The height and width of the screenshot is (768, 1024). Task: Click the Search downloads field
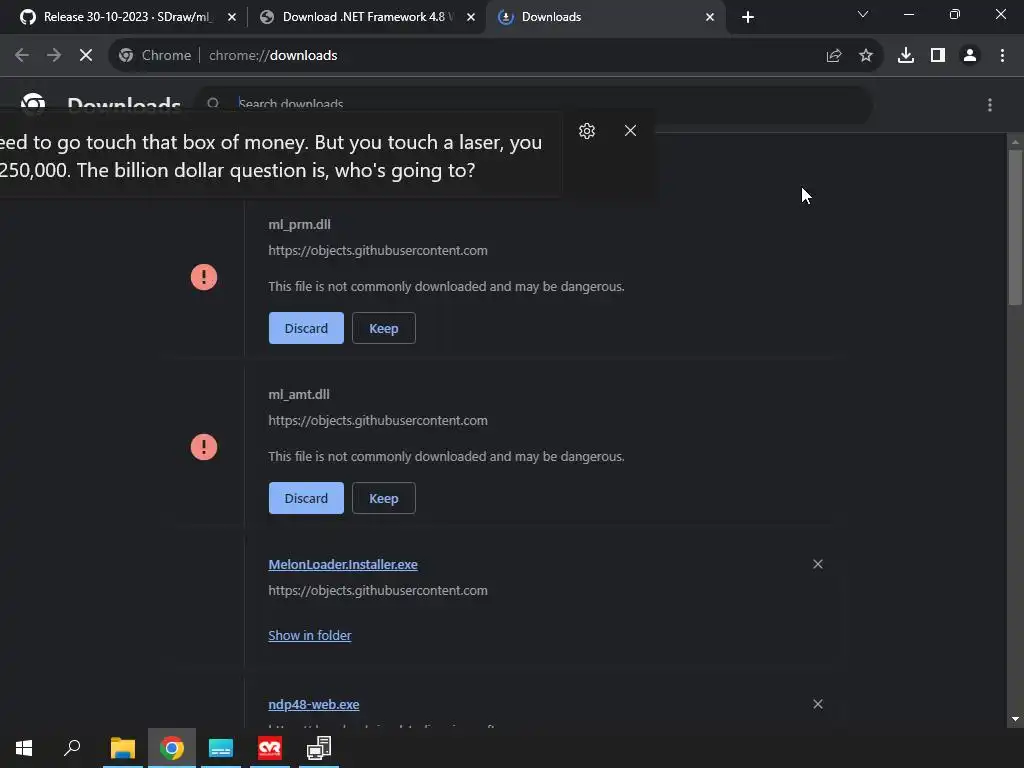pyautogui.click(x=536, y=104)
